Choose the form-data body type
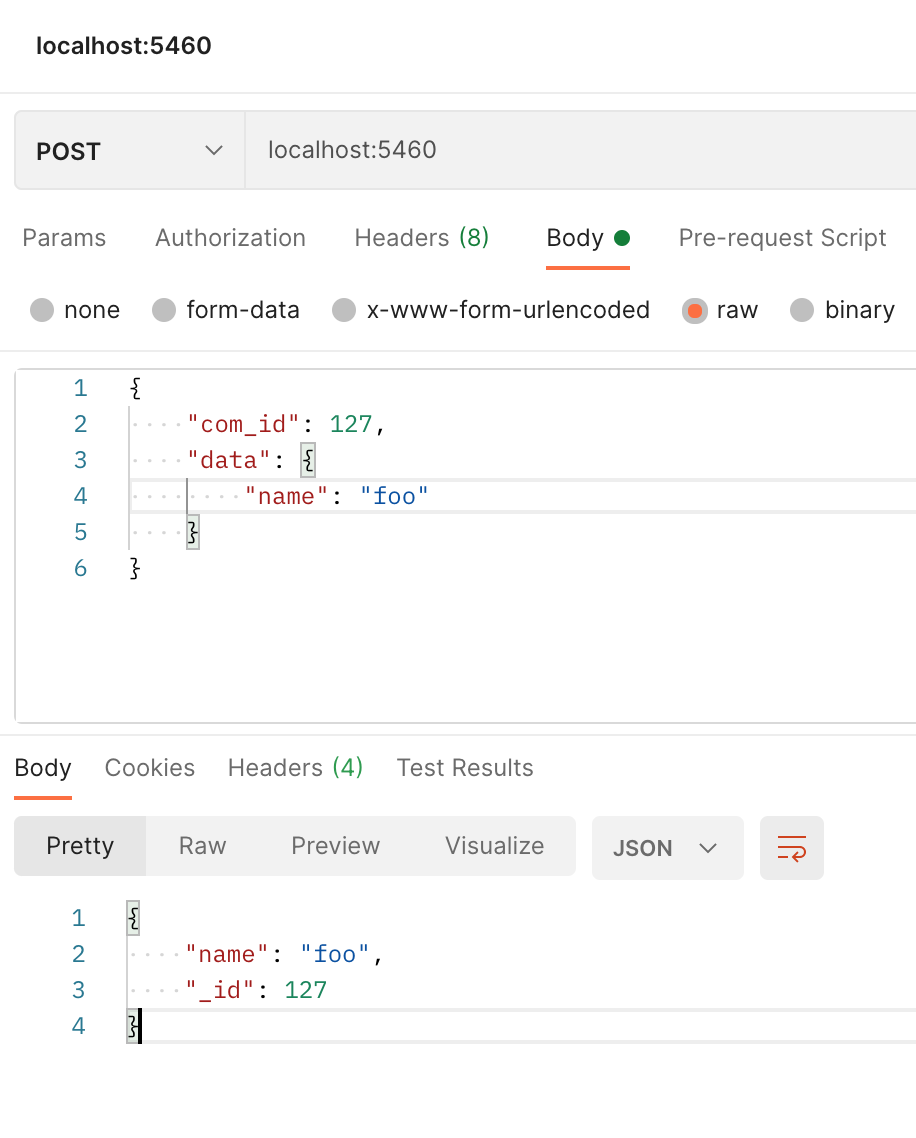Viewport: 916px width, 1138px height. [163, 311]
